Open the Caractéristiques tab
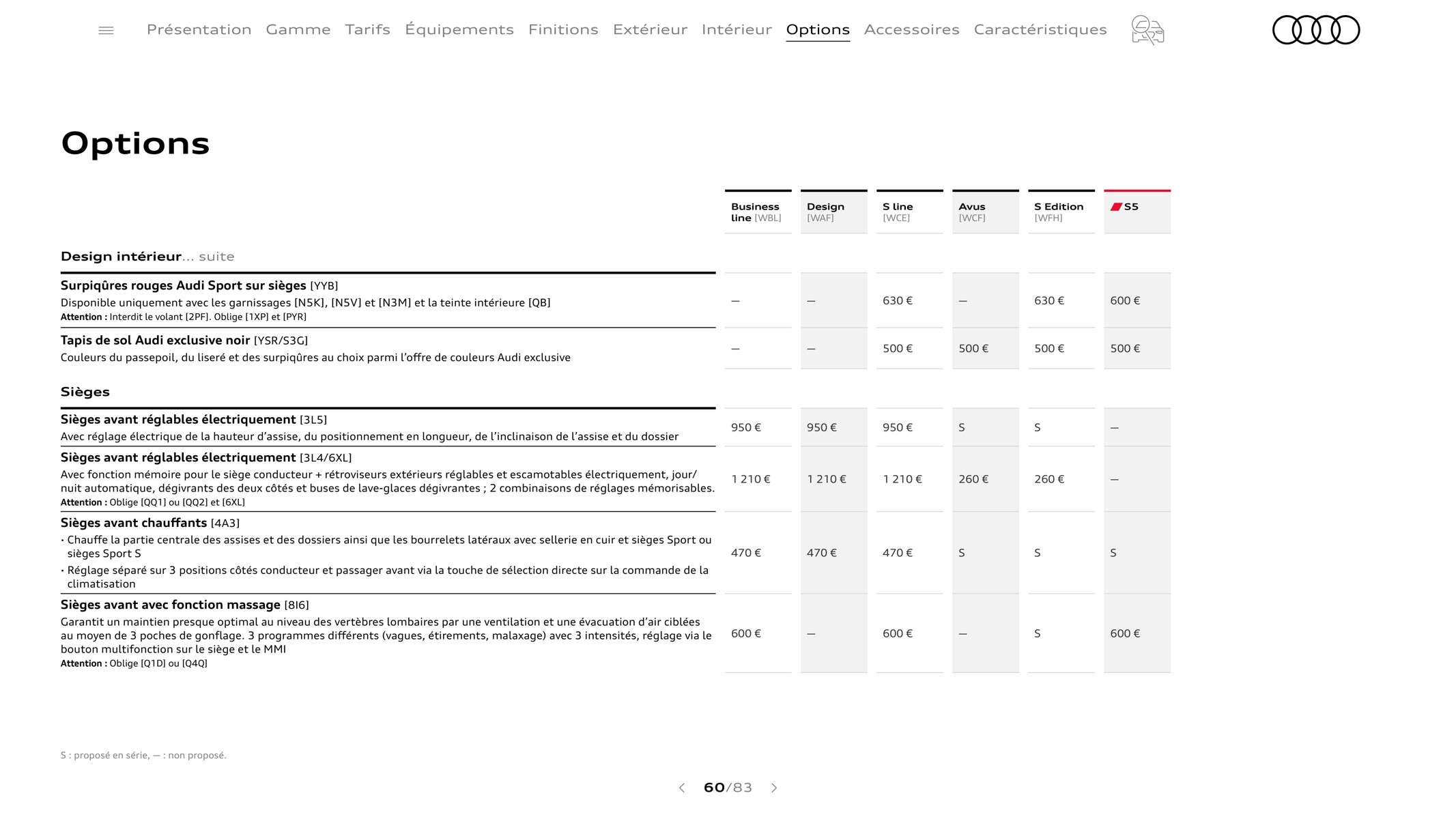Viewport: 1456px width, 819px height. (1040, 29)
